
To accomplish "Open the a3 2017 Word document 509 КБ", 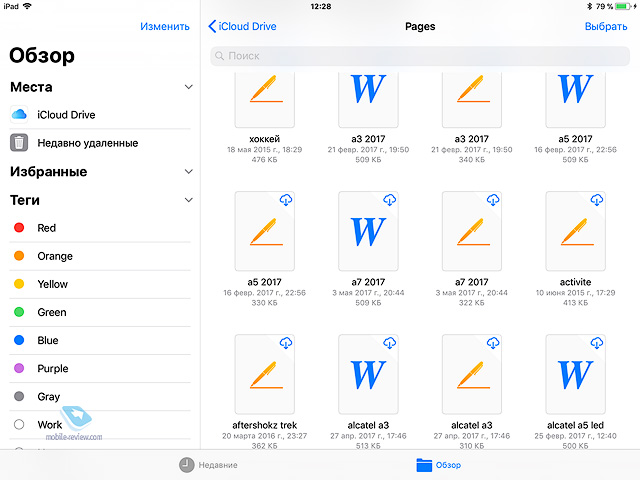I will click(x=368, y=100).
